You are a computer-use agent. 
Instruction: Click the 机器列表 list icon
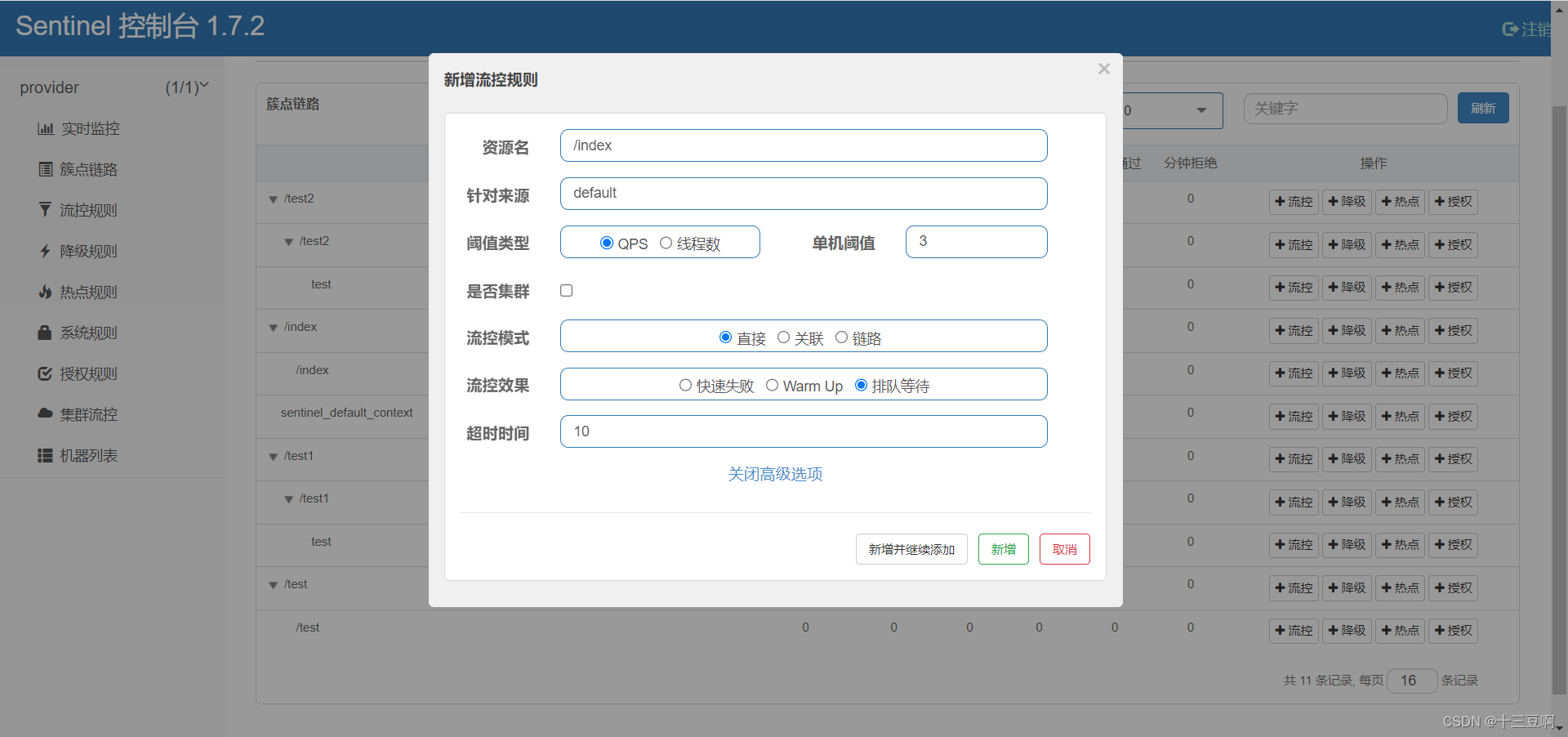45,455
